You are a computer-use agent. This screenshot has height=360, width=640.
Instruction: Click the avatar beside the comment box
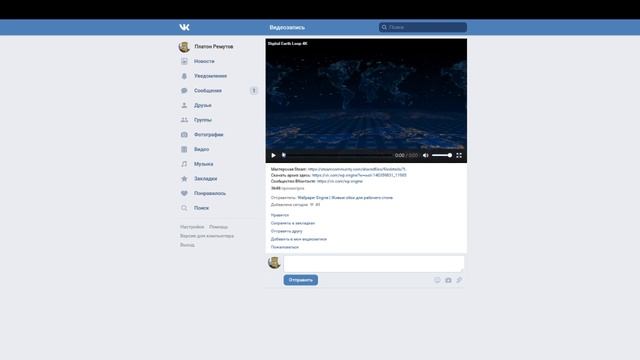(x=274, y=262)
